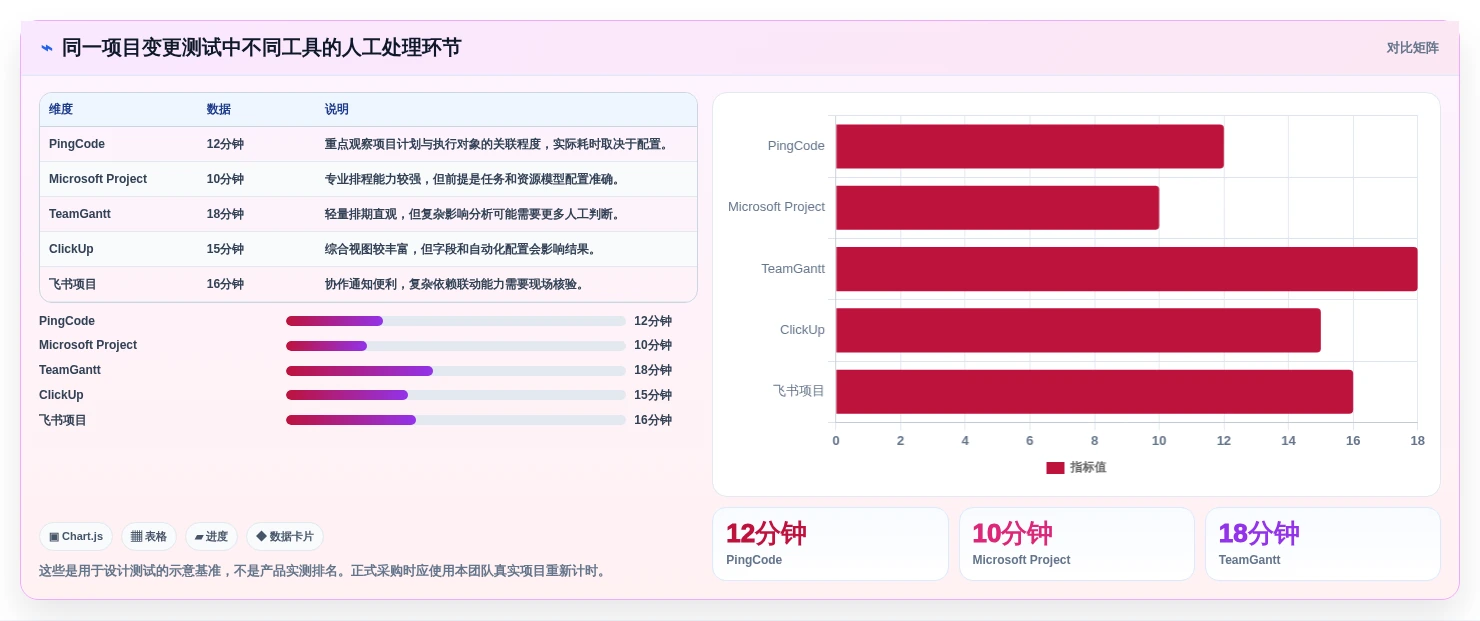Click the 飞书项目 bar in the chart
The height and width of the screenshot is (621, 1480).
[x=1094, y=392]
